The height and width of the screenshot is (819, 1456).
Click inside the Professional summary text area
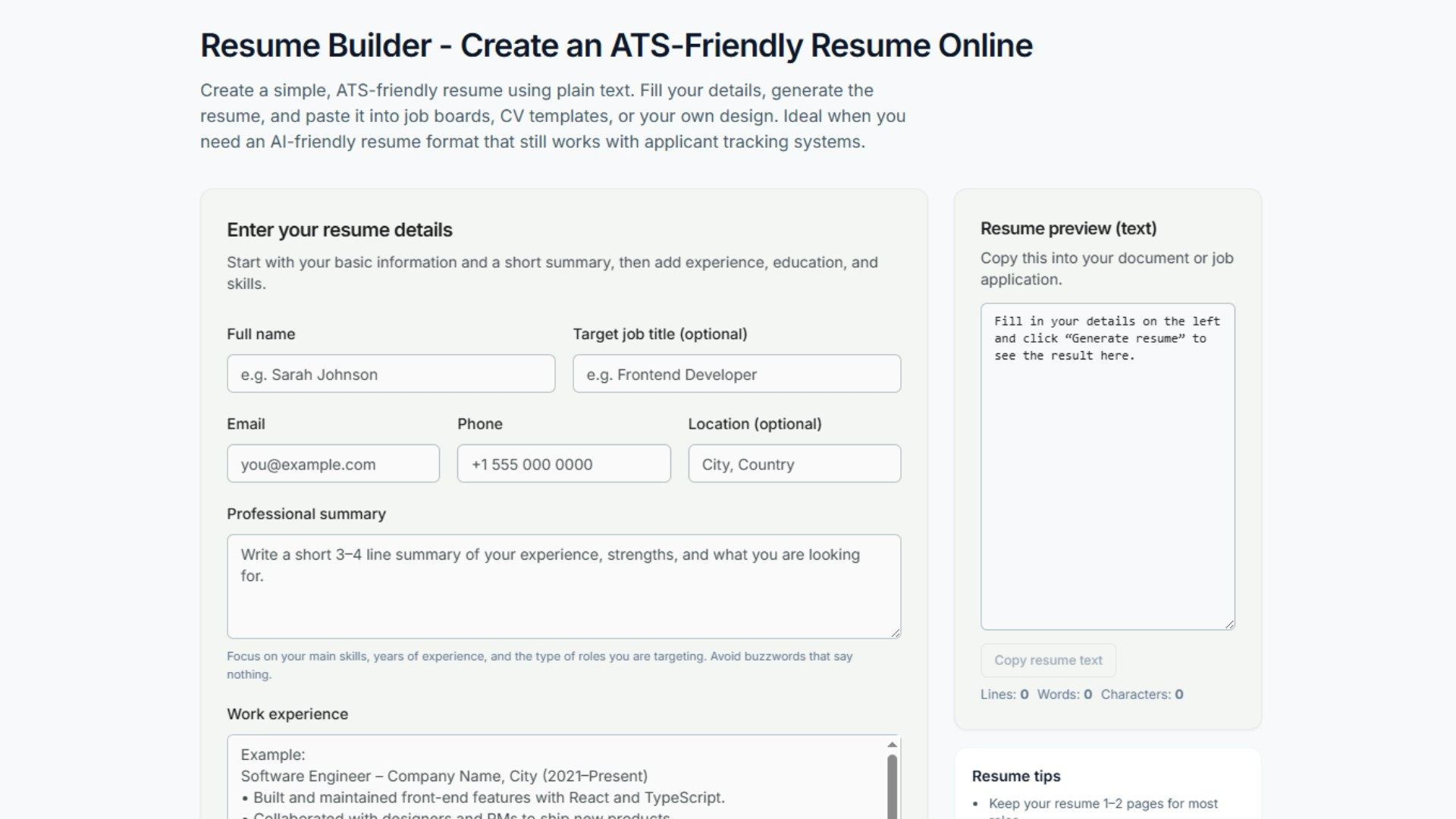pos(563,585)
